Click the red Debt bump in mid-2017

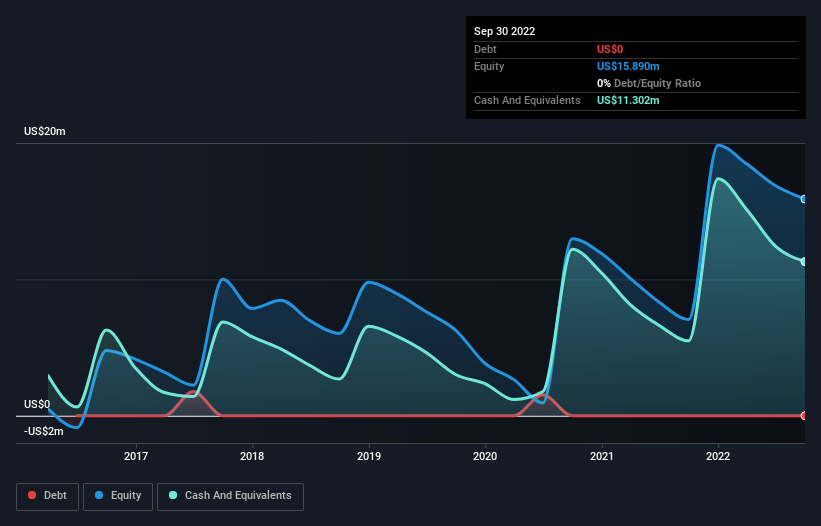193,403
